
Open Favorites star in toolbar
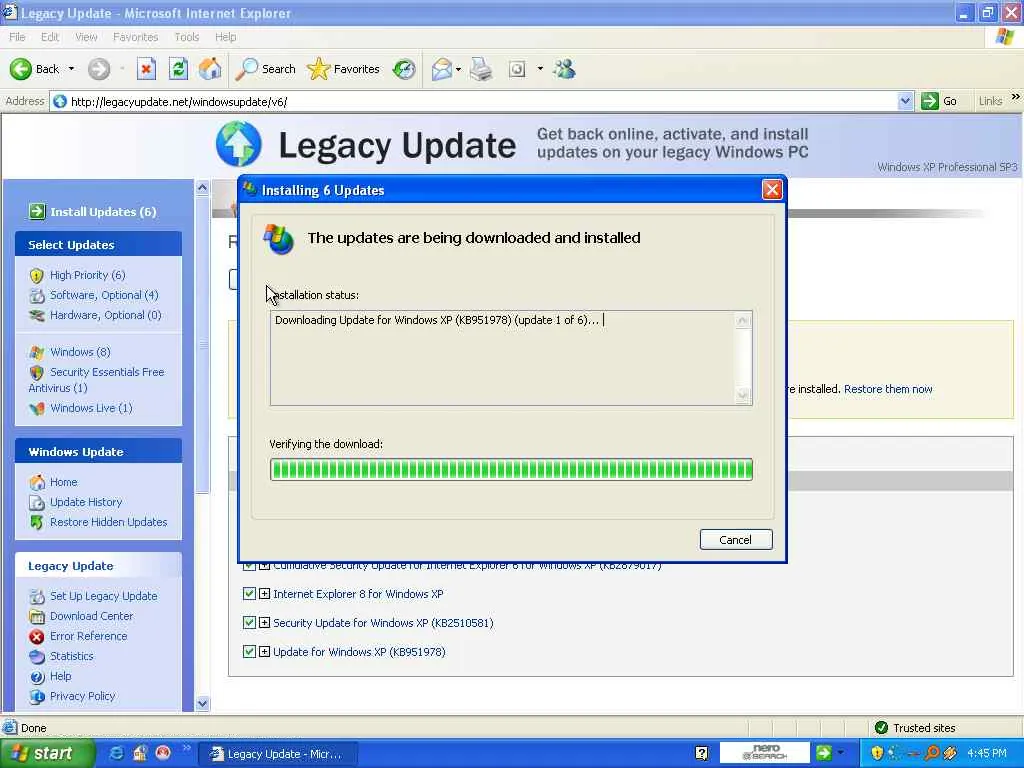[318, 69]
